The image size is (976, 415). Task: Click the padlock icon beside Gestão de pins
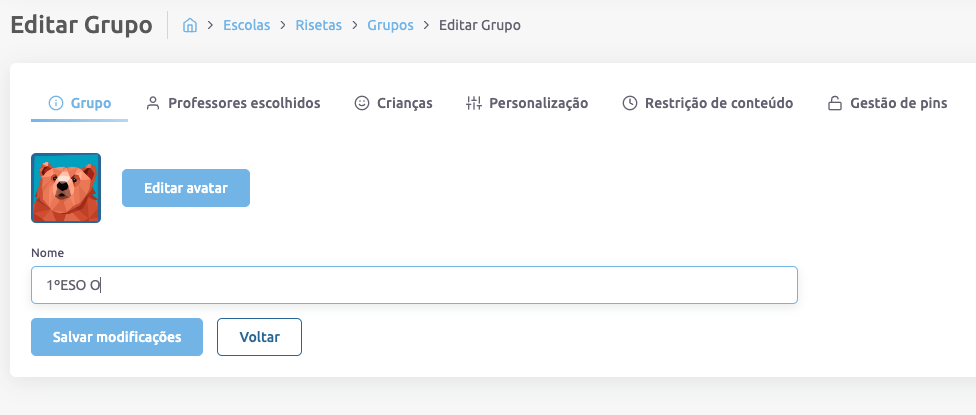point(835,103)
